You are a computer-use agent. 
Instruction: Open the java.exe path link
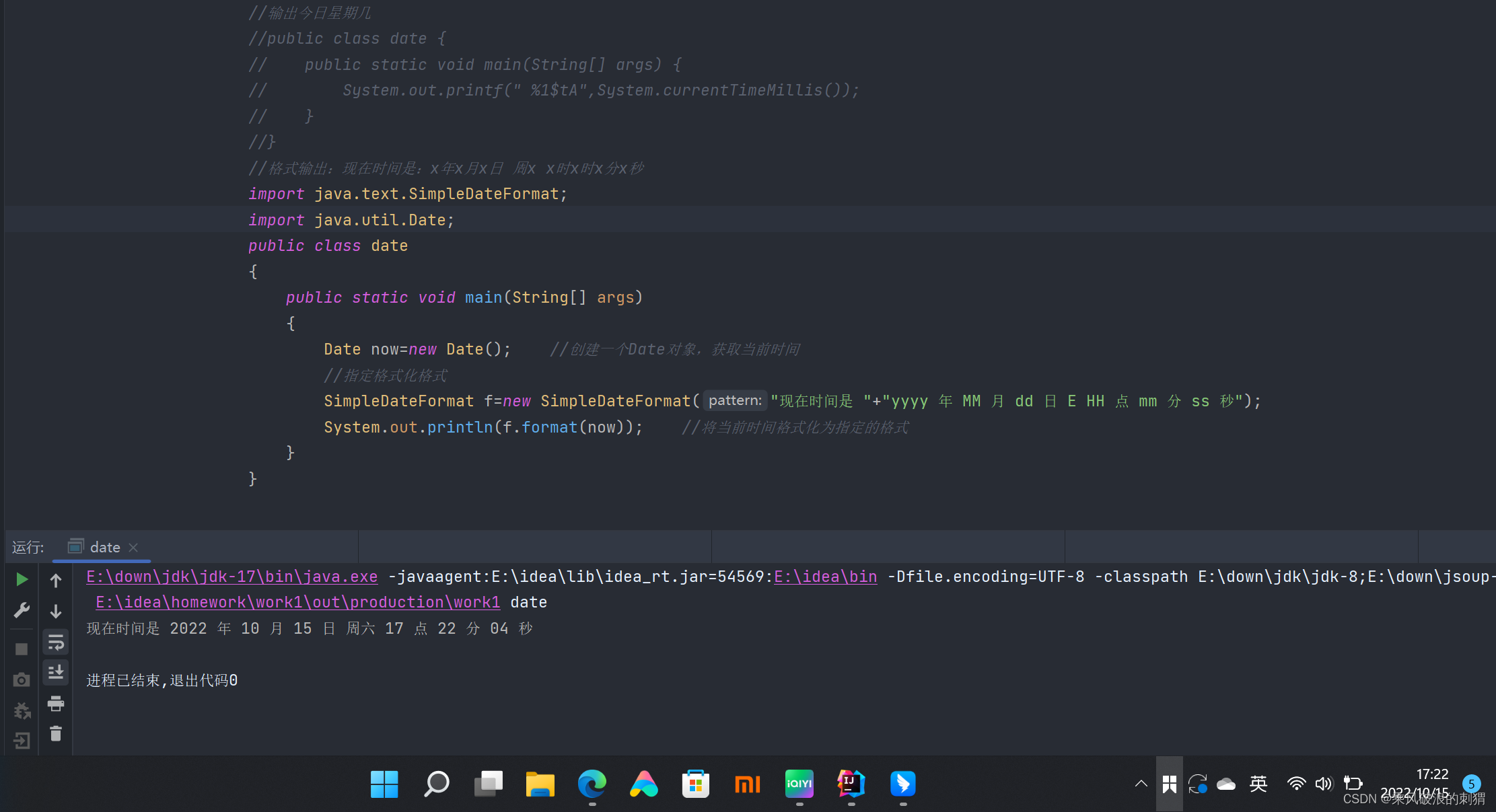tap(231, 577)
